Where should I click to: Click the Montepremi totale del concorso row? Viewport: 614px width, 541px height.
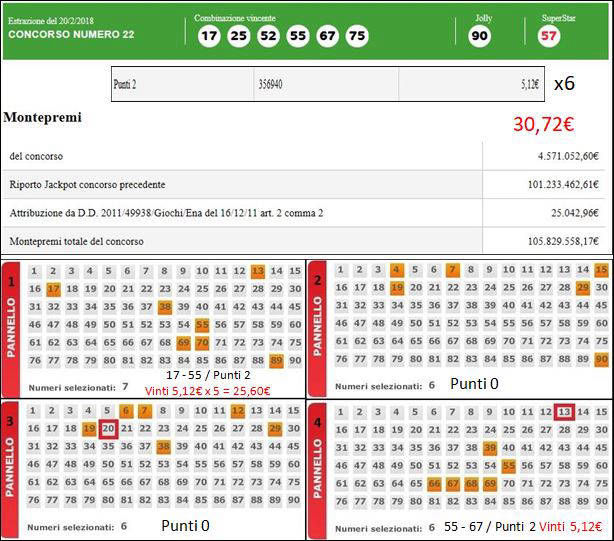click(x=300, y=241)
